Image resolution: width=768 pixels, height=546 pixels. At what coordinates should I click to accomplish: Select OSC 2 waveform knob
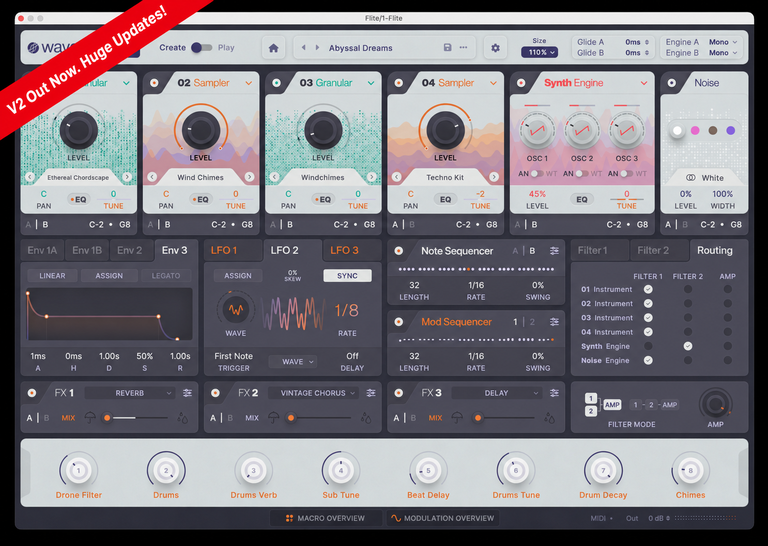581,131
